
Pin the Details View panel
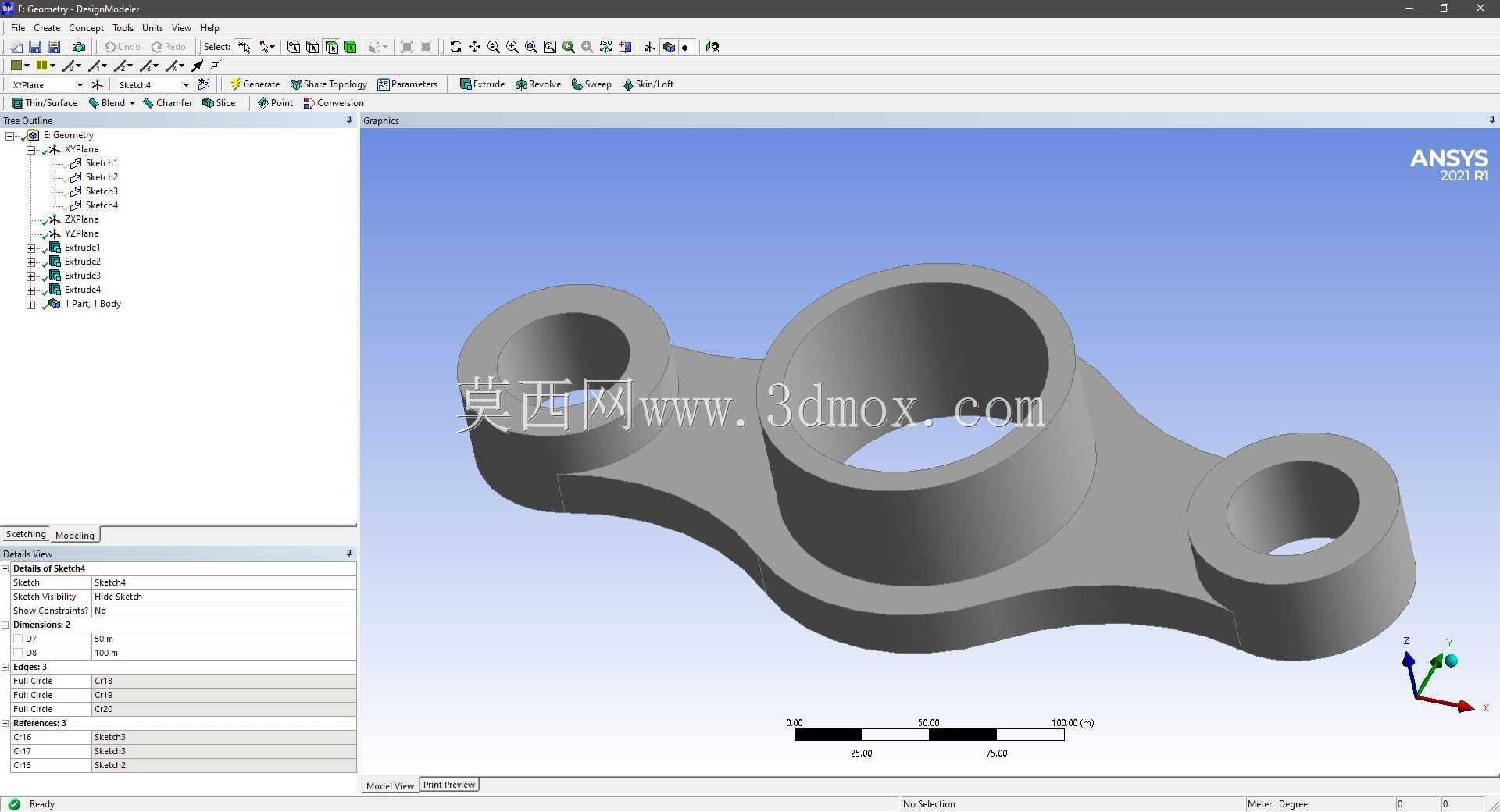pos(349,554)
